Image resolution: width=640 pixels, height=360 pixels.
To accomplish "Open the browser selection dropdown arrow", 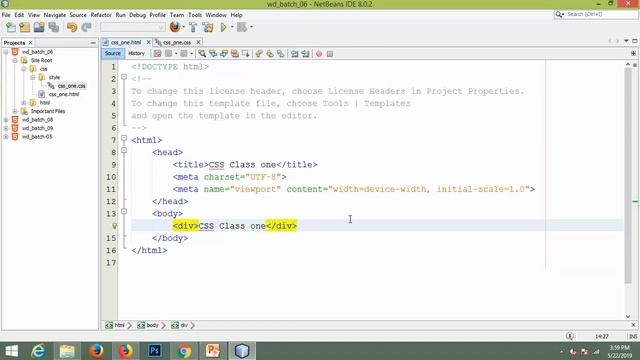I will [184, 27].
